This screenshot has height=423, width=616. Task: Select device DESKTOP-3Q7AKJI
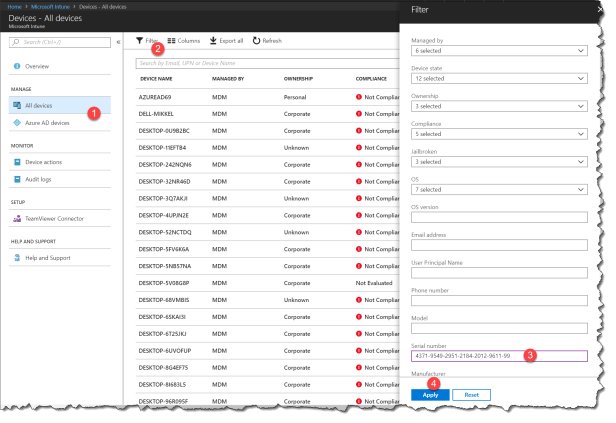(163, 198)
